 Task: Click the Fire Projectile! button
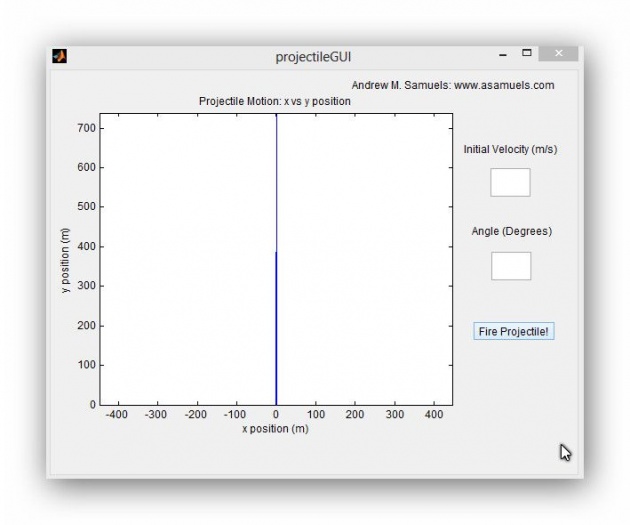tap(513, 331)
